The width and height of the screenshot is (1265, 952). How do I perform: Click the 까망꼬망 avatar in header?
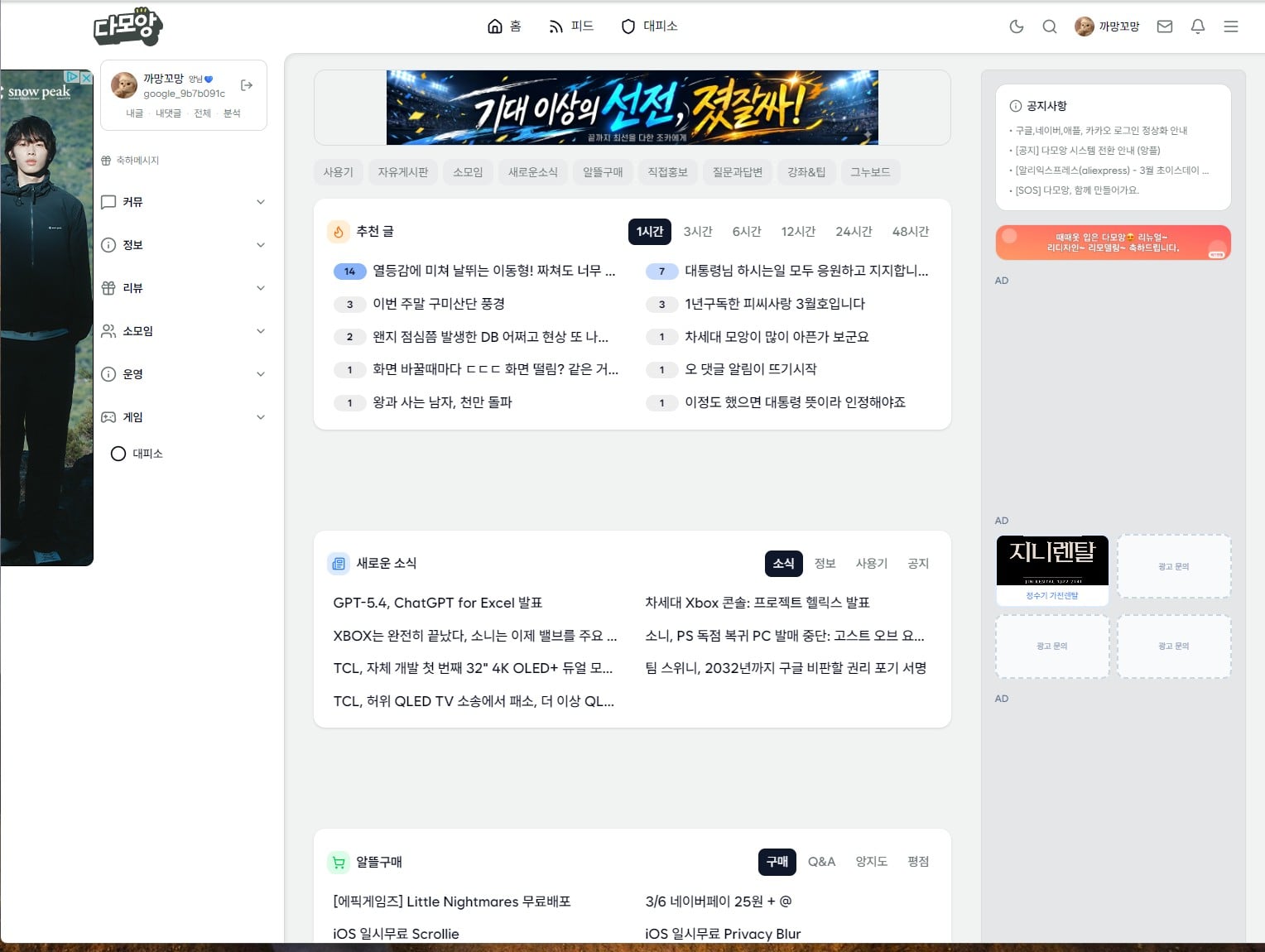[1085, 26]
